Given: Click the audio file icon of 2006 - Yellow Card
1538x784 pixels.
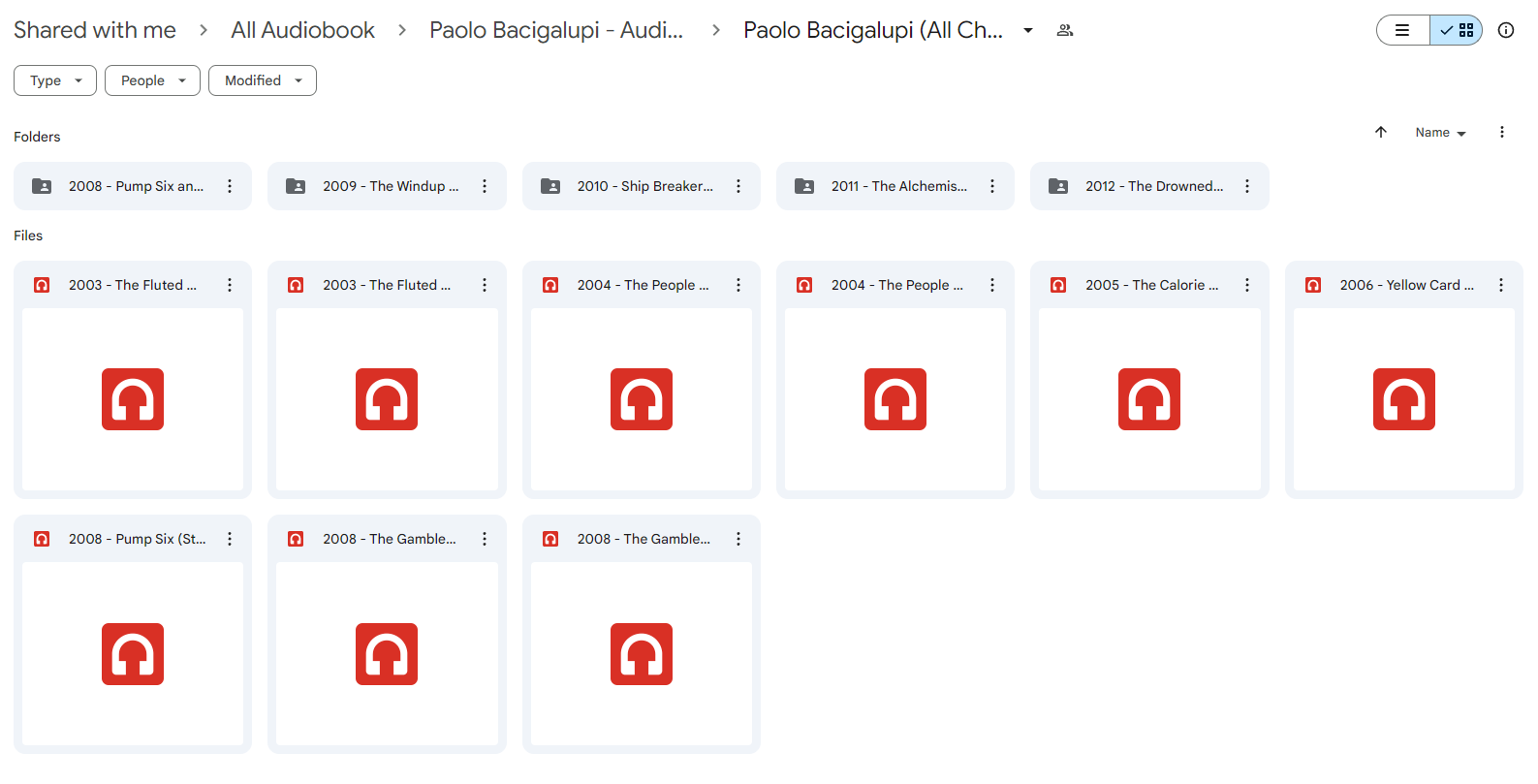Looking at the screenshot, I should (x=1313, y=285).
